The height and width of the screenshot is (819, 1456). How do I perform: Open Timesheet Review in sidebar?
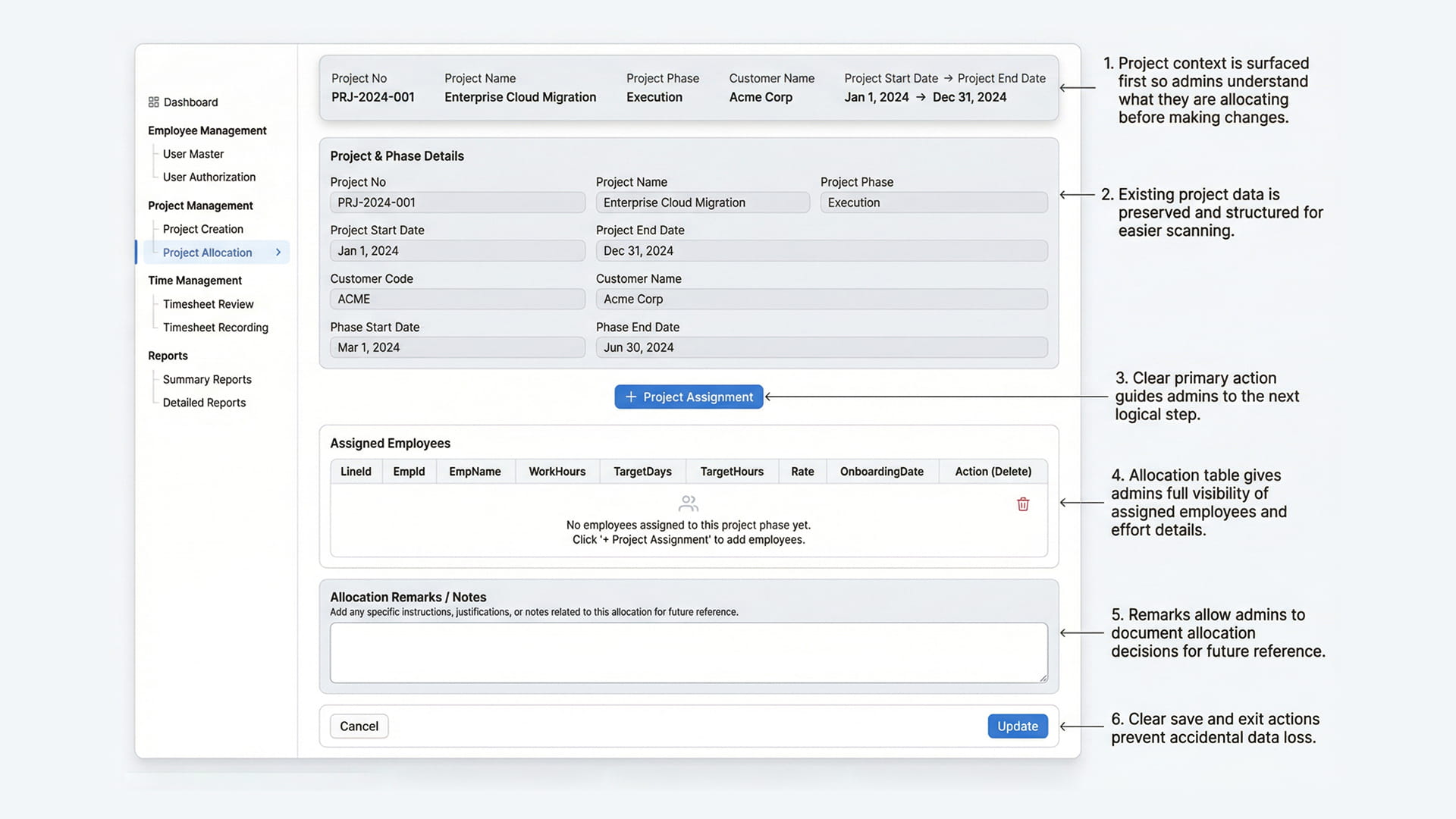[x=209, y=304]
